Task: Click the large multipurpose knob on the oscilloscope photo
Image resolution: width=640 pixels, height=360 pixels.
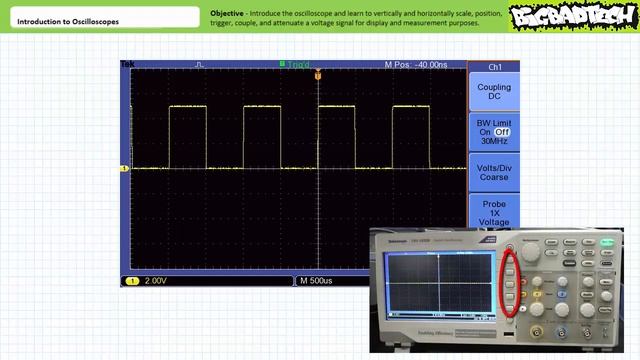Action: (531, 252)
